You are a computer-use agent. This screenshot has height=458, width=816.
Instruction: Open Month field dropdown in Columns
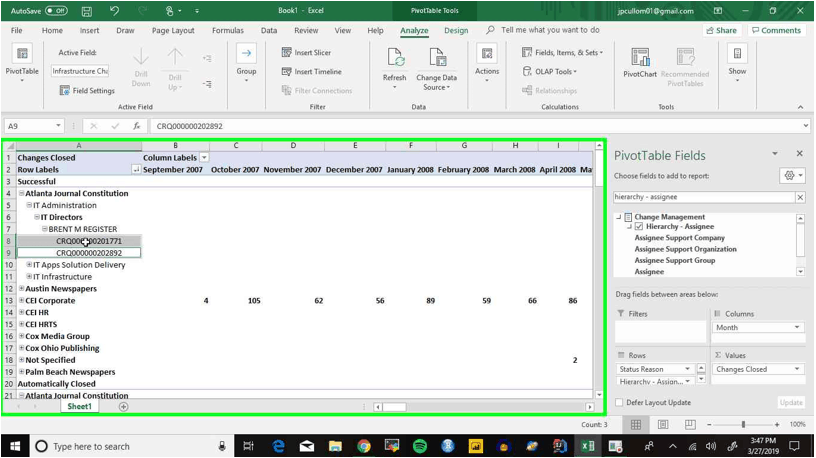(797, 327)
